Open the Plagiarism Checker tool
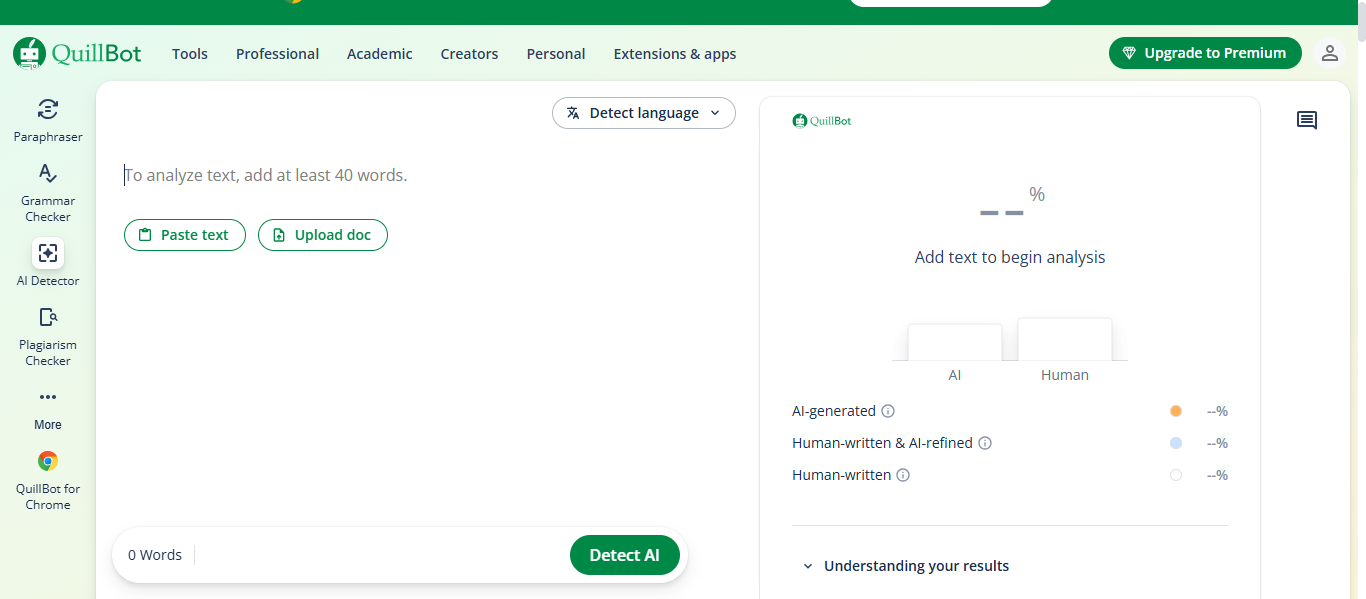The image size is (1366, 599). click(48, 318)
